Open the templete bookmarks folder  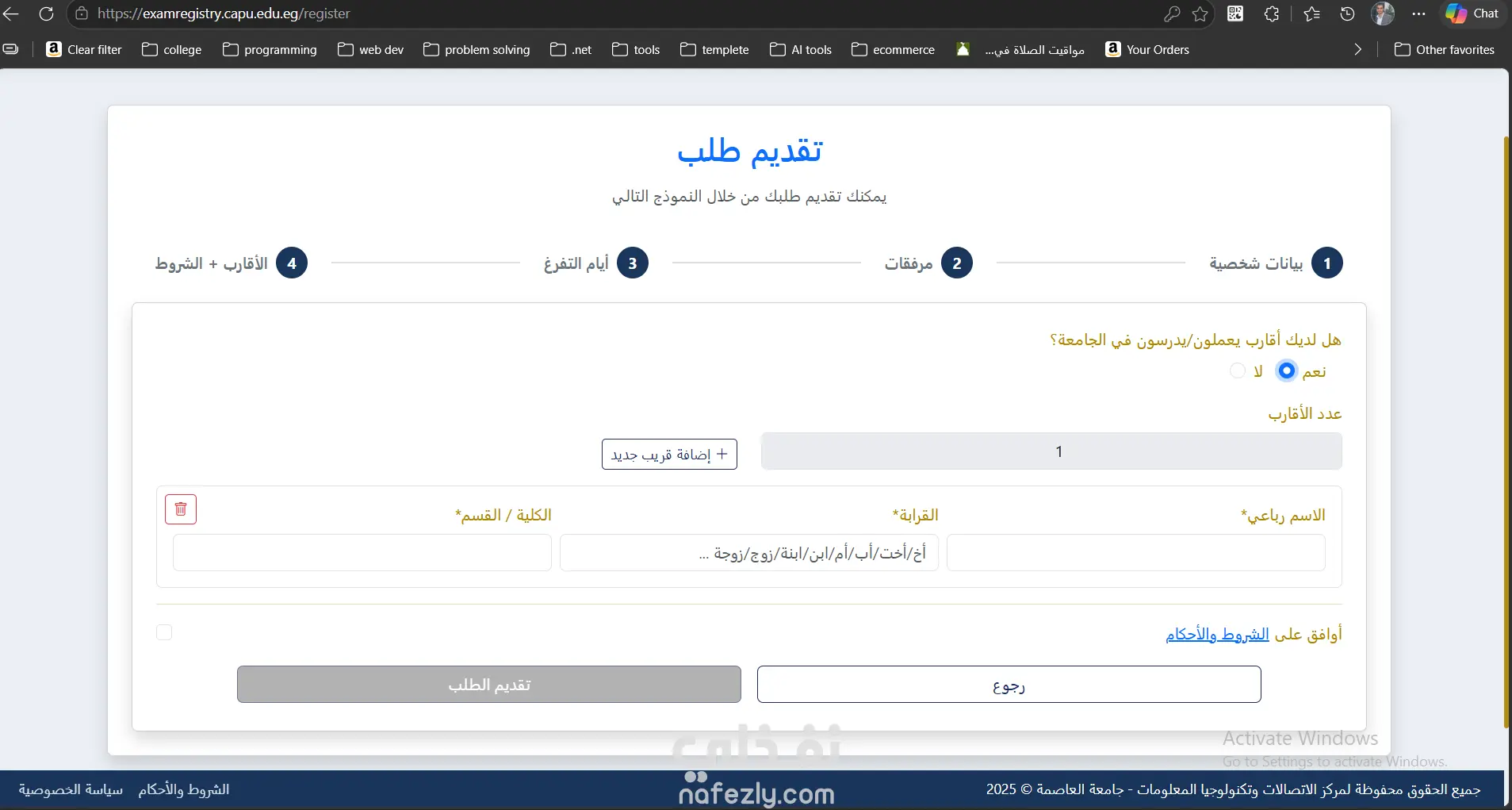click(x=715, y=49)
